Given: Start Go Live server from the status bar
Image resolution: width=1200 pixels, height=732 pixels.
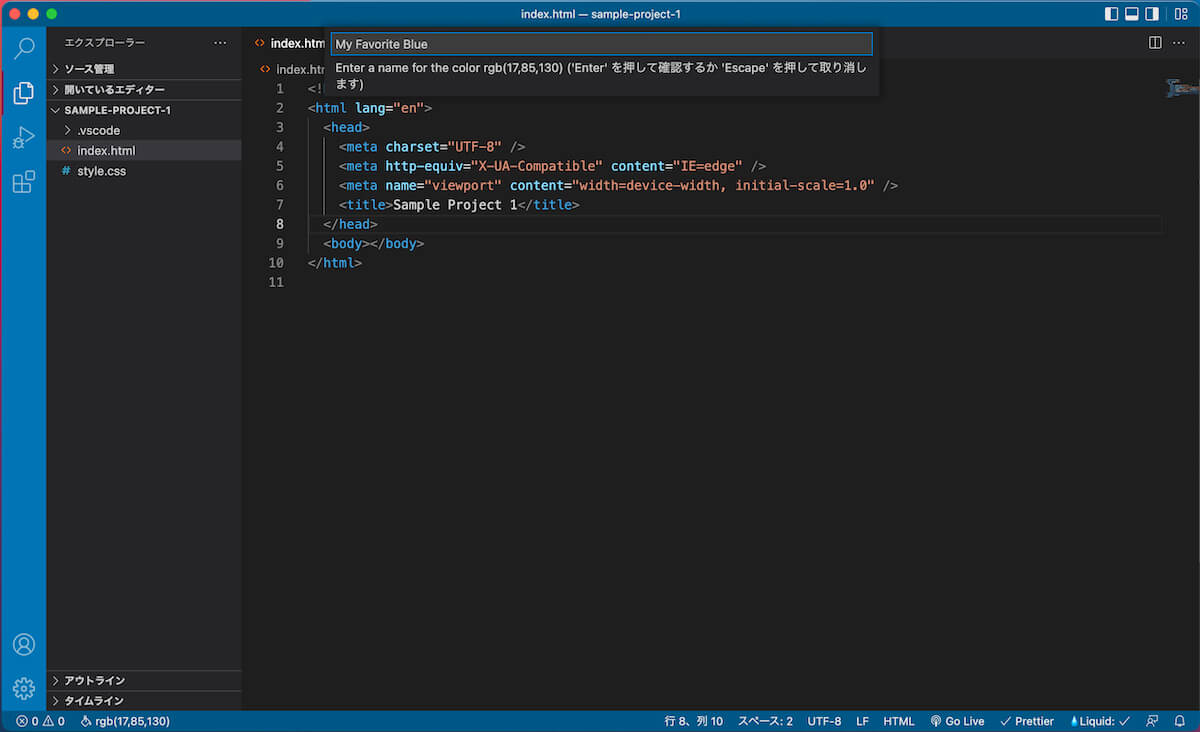Looking at the screenshot, I should pos(957,720).
